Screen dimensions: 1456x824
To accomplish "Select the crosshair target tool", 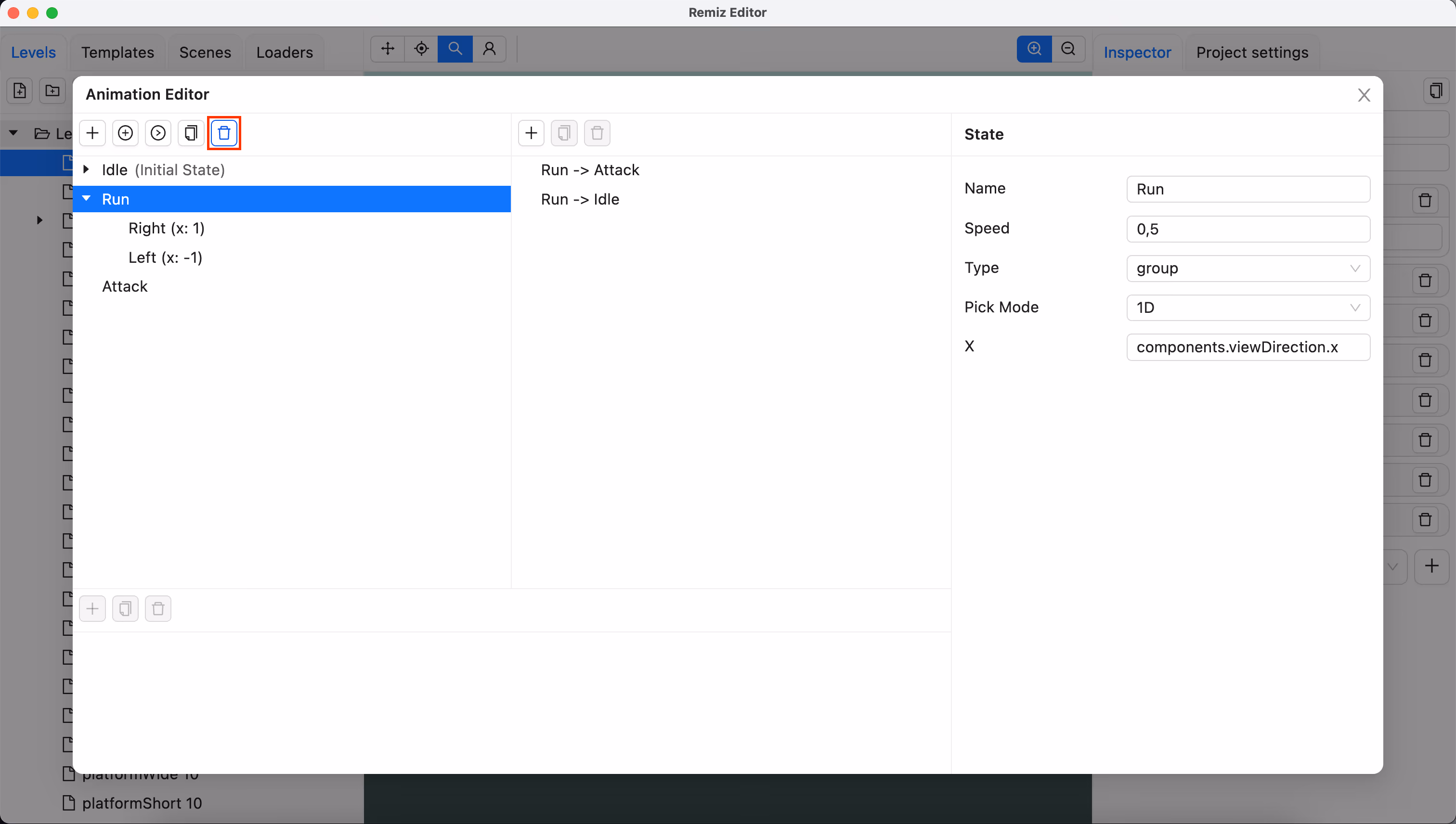I will [x=421, y=49].
